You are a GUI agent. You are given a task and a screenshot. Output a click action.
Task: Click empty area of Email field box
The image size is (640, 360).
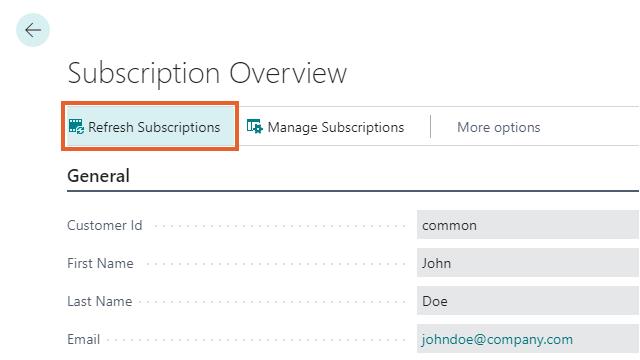(x=606, y=339)
